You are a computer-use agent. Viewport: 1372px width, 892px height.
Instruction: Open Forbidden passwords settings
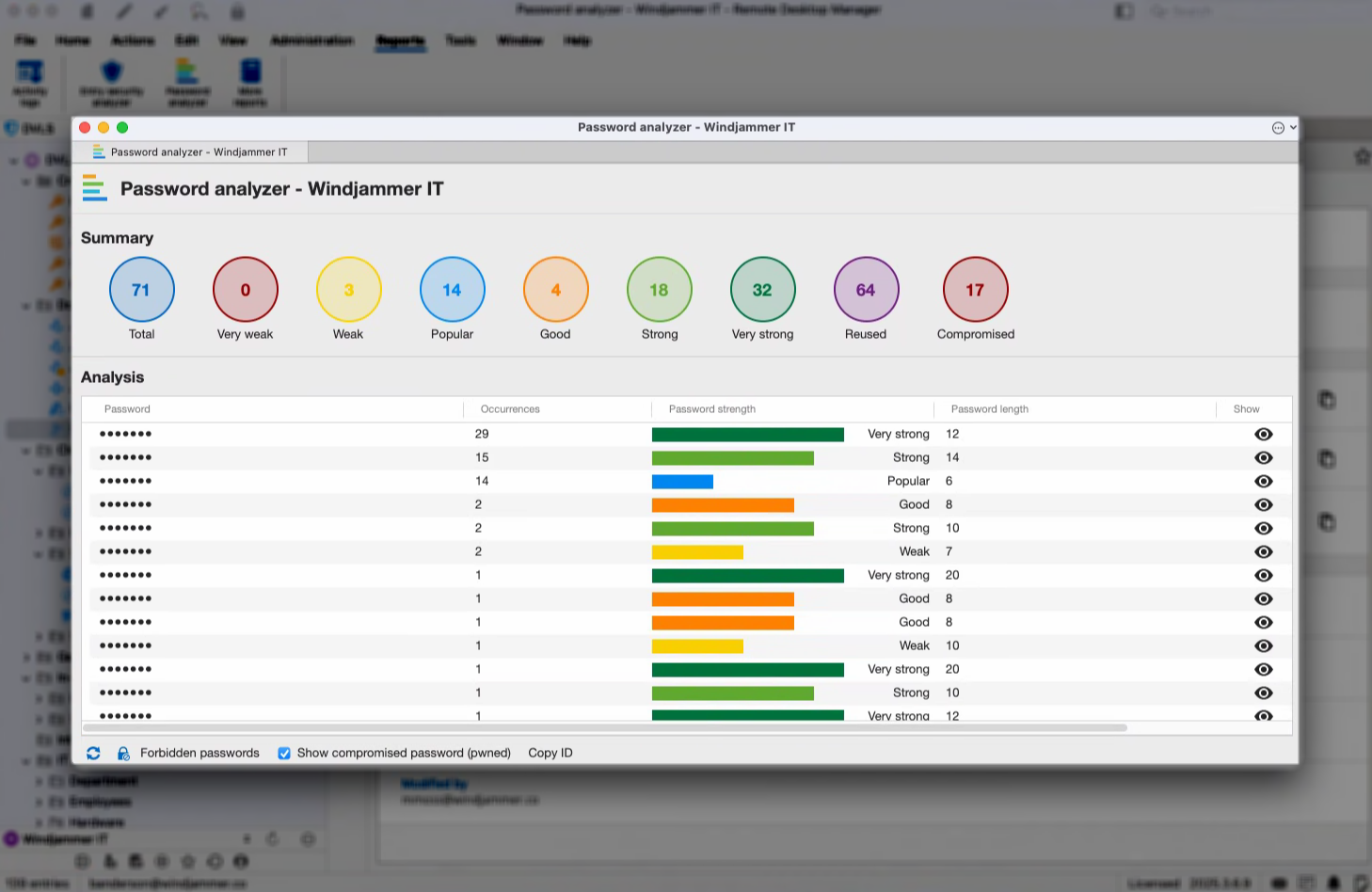pos(199,753)
